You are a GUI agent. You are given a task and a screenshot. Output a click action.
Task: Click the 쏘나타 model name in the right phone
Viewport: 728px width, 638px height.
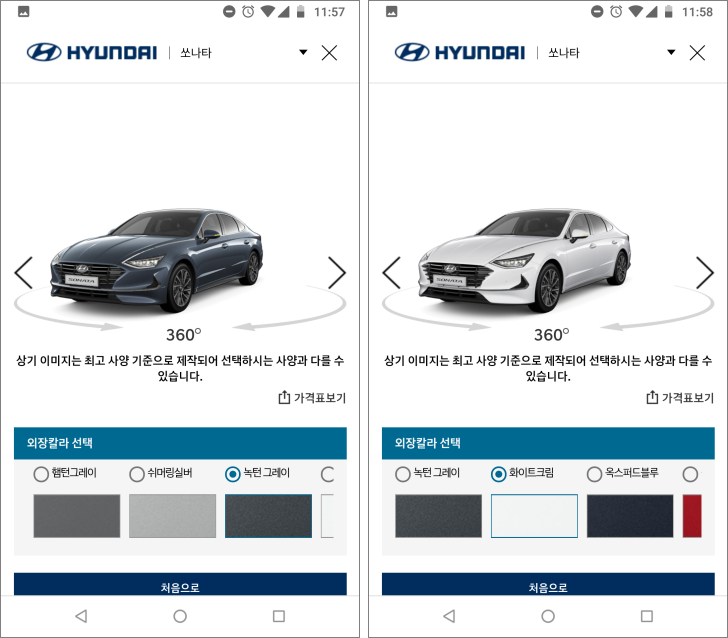tap(563, 53)
